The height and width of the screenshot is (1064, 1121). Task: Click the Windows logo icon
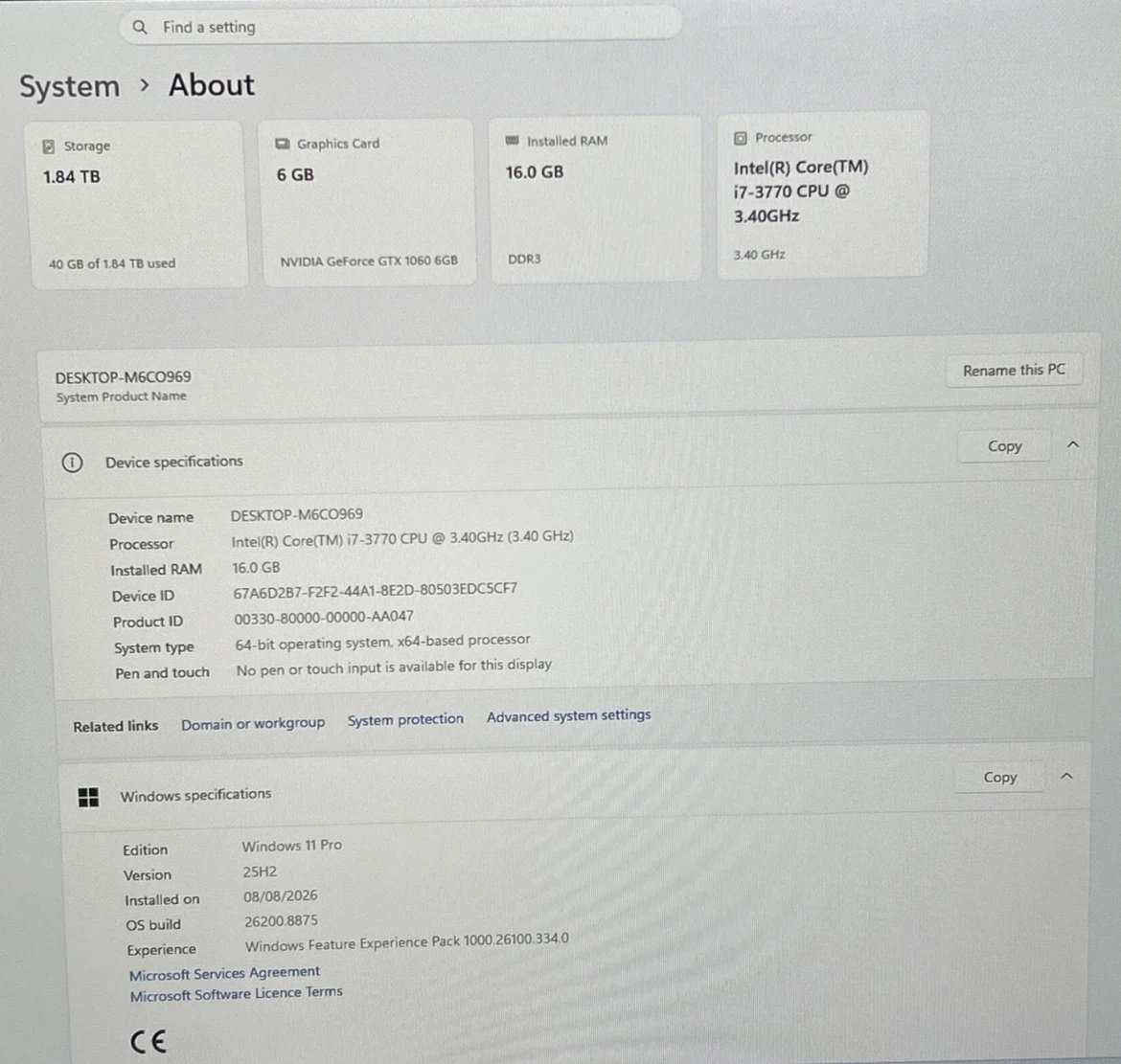click(89, 798)
